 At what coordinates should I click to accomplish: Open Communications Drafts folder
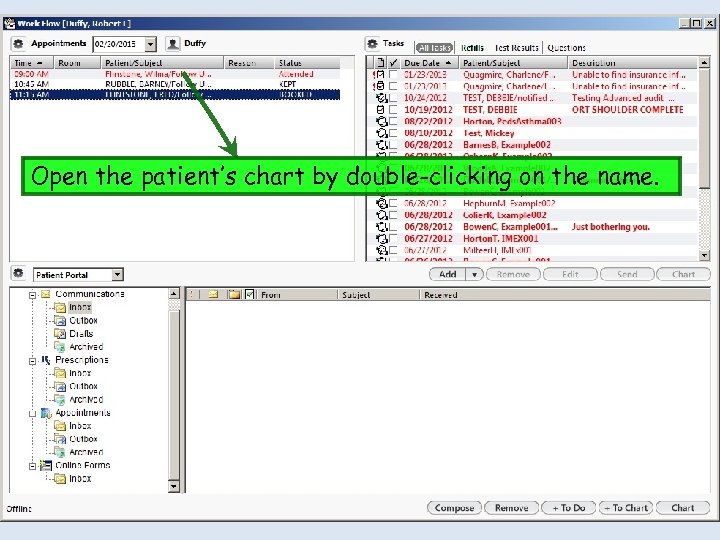[x=74, y=334]
